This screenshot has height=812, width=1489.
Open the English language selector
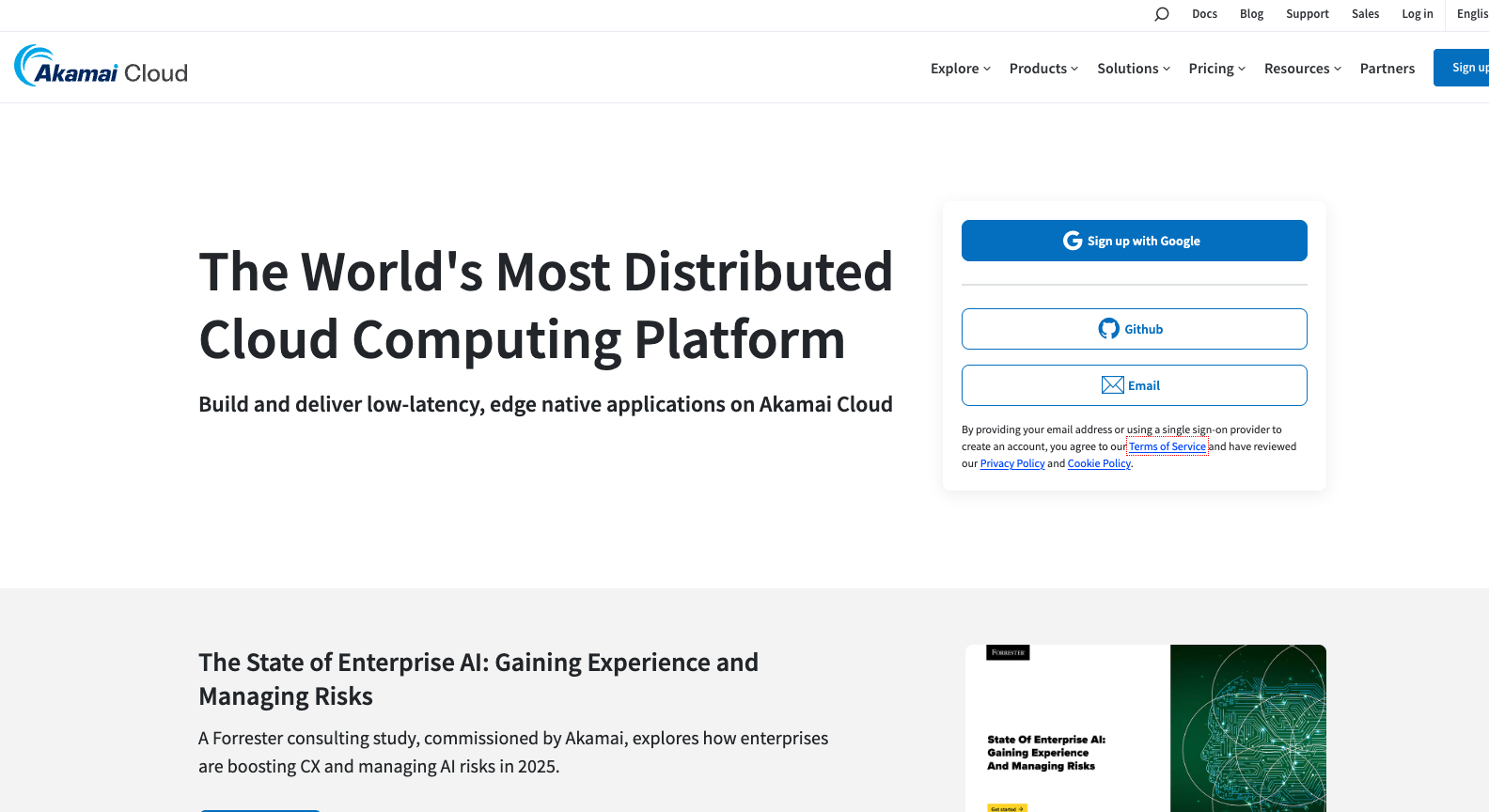point(1472,14)
